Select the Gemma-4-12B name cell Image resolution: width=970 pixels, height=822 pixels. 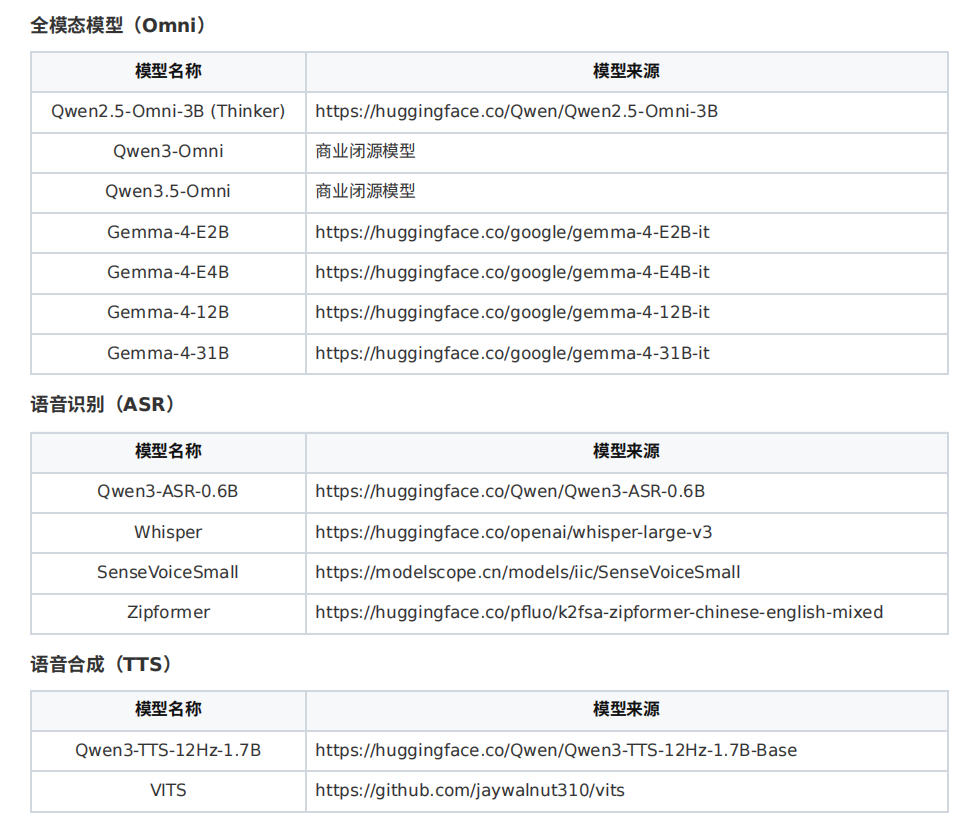pos(168,313)
